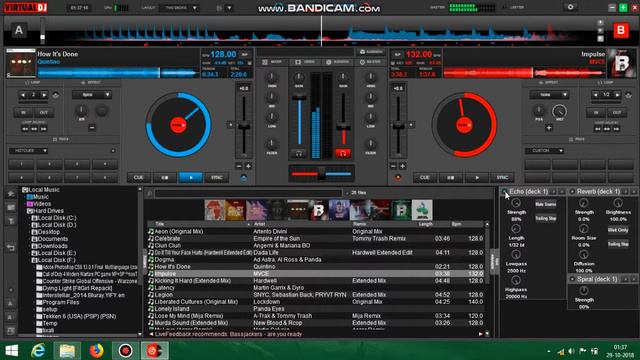Click the Reverb Wet Only button
Image resolution: width=640 pixels, height=360 pixels.
pyautogui.click(x=618, y=230)
